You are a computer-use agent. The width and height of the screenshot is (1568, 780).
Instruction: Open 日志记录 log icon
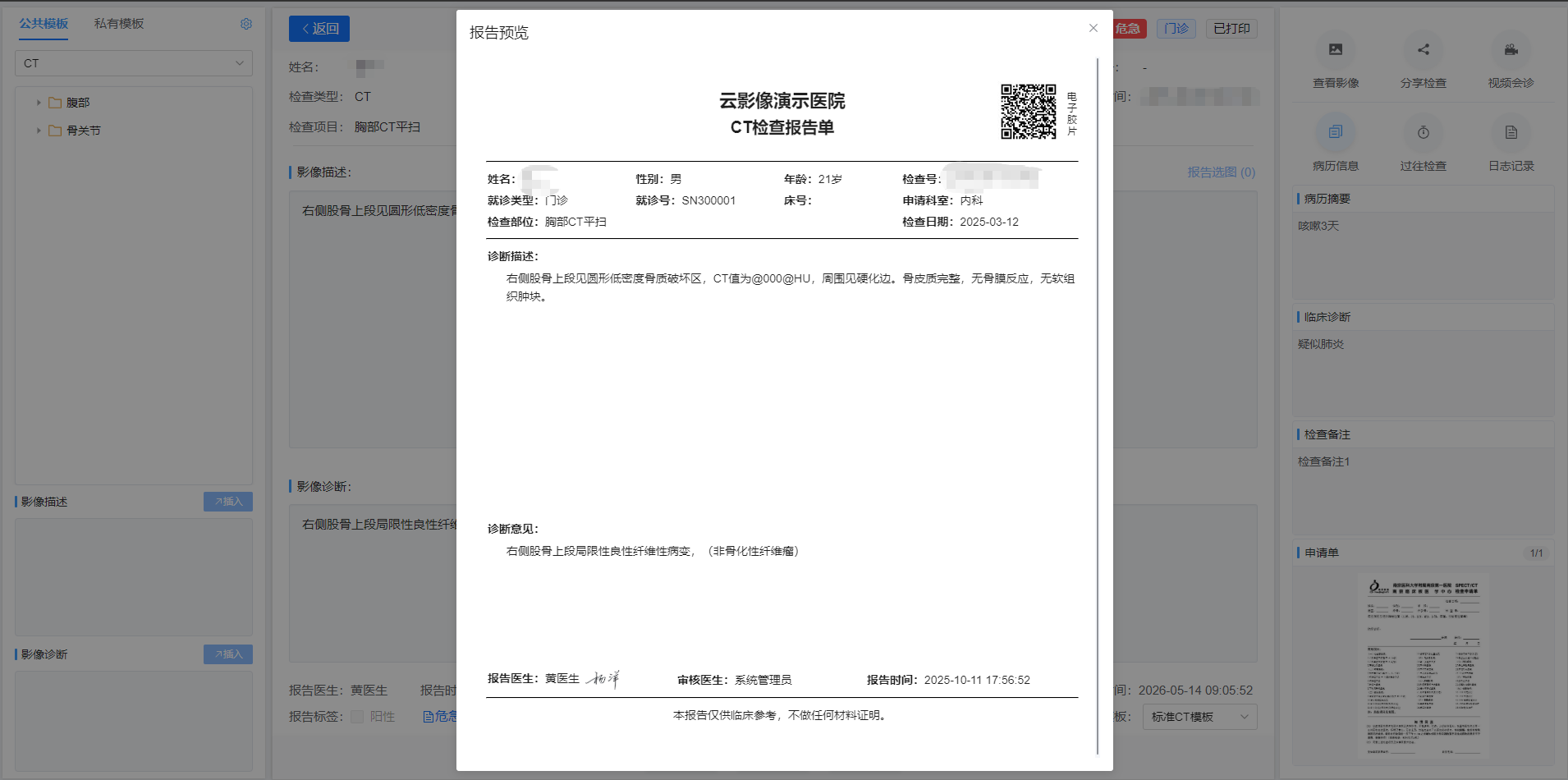pos(1511,132)
